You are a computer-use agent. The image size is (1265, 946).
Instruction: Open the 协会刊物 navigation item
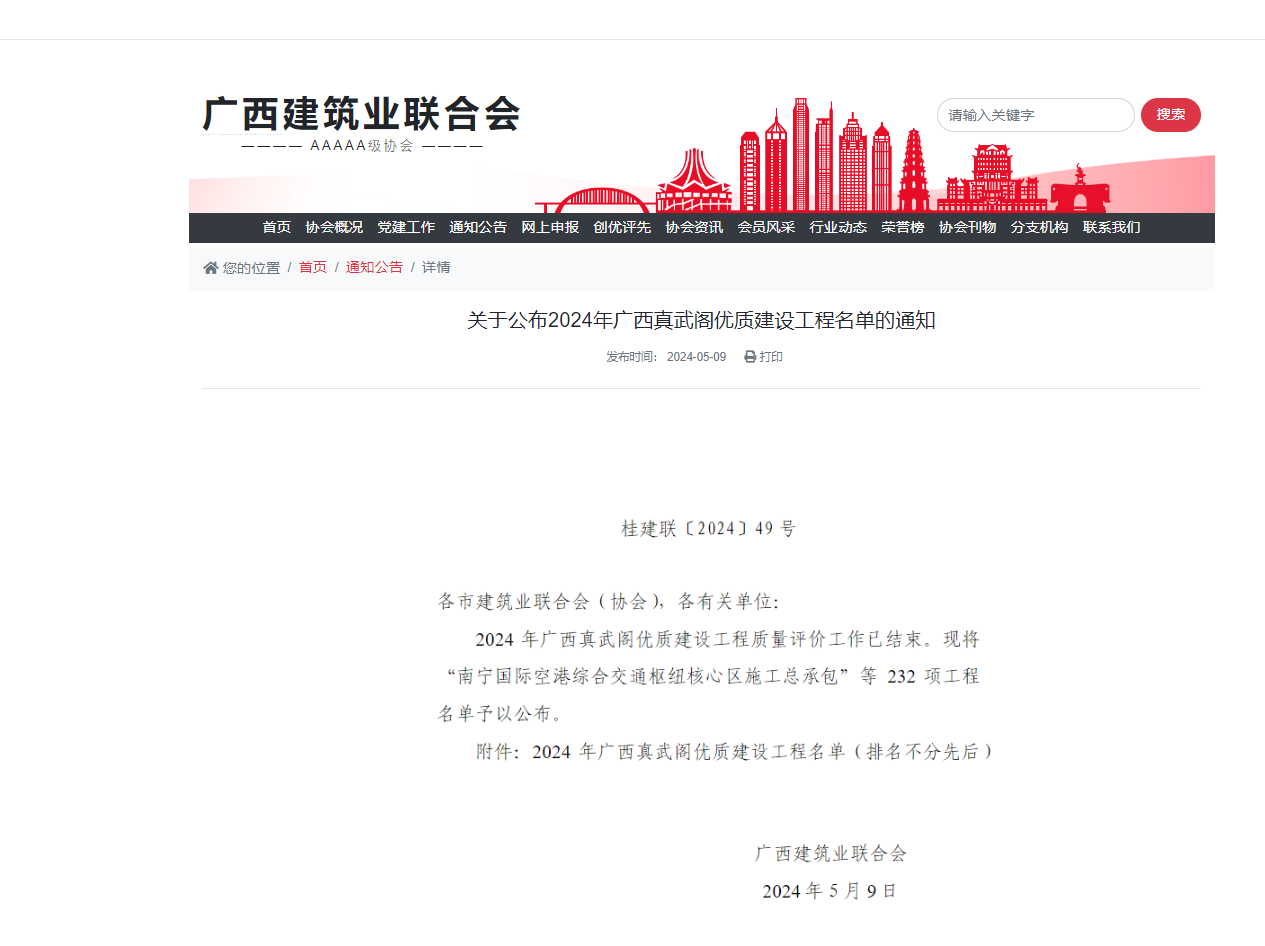pos(967,228)
